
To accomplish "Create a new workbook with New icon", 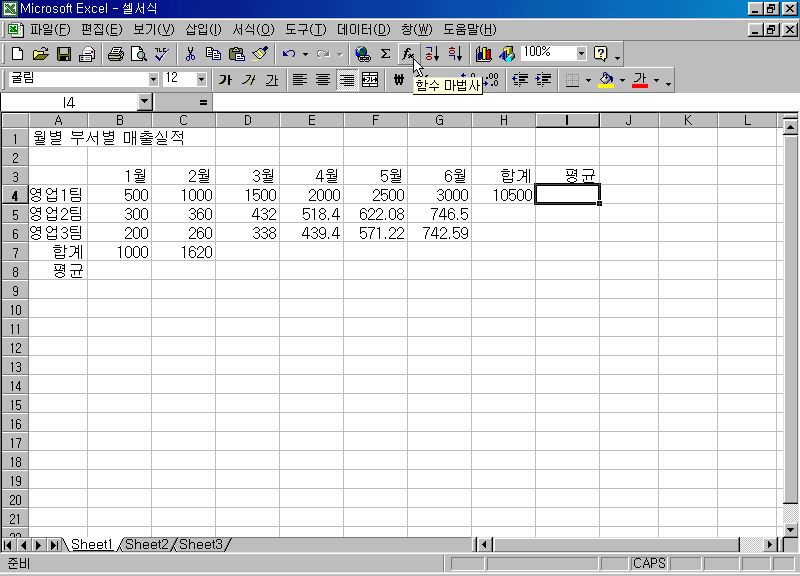I will (17, 54).
